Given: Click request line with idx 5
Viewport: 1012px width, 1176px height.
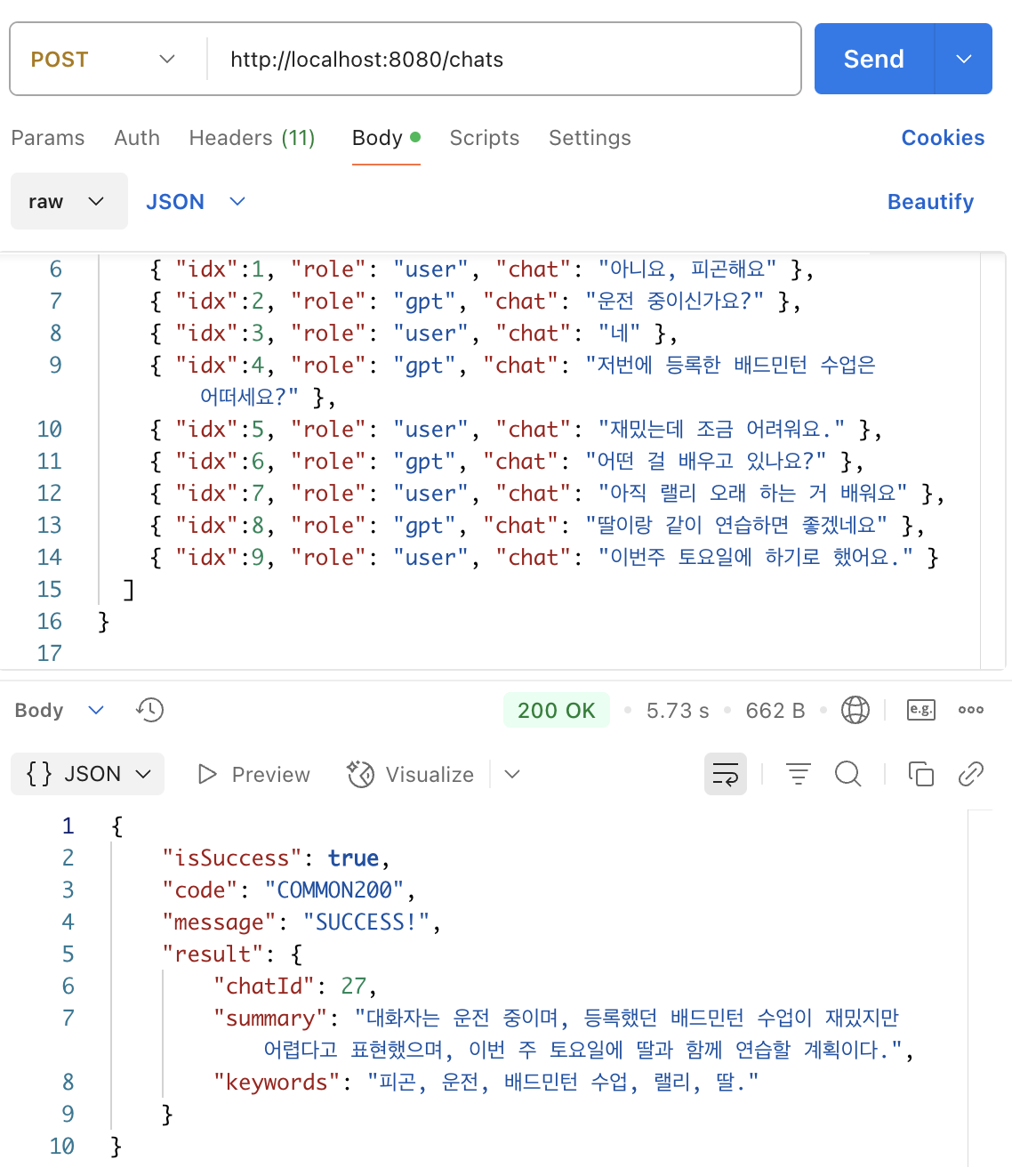Looking at the screenshot, I should 516,430.
